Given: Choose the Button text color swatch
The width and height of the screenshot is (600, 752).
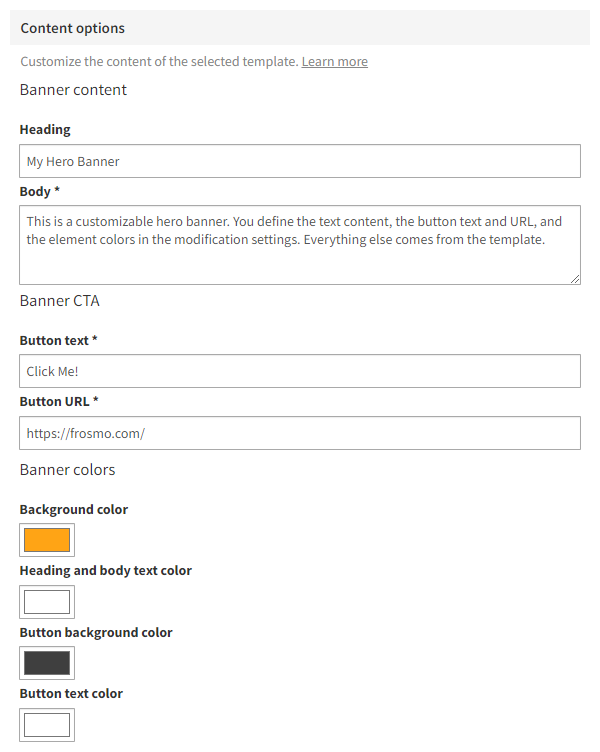Looking at the screenshot, I should 47,724.
